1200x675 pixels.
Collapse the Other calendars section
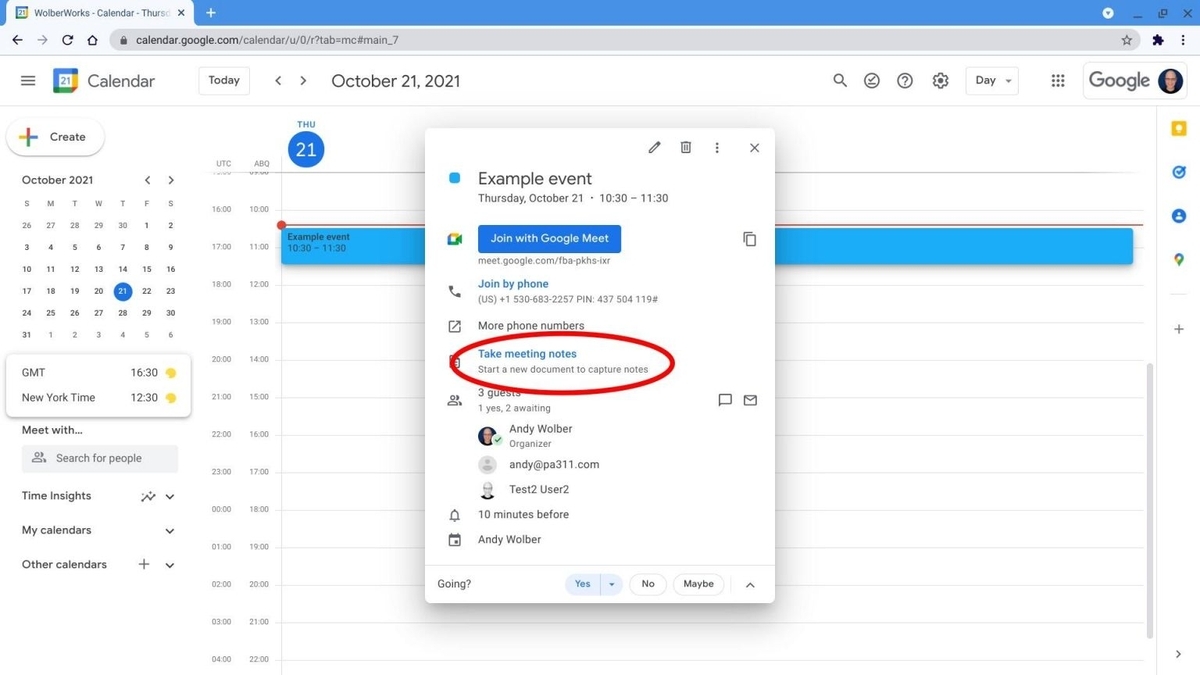click(169, 564)
